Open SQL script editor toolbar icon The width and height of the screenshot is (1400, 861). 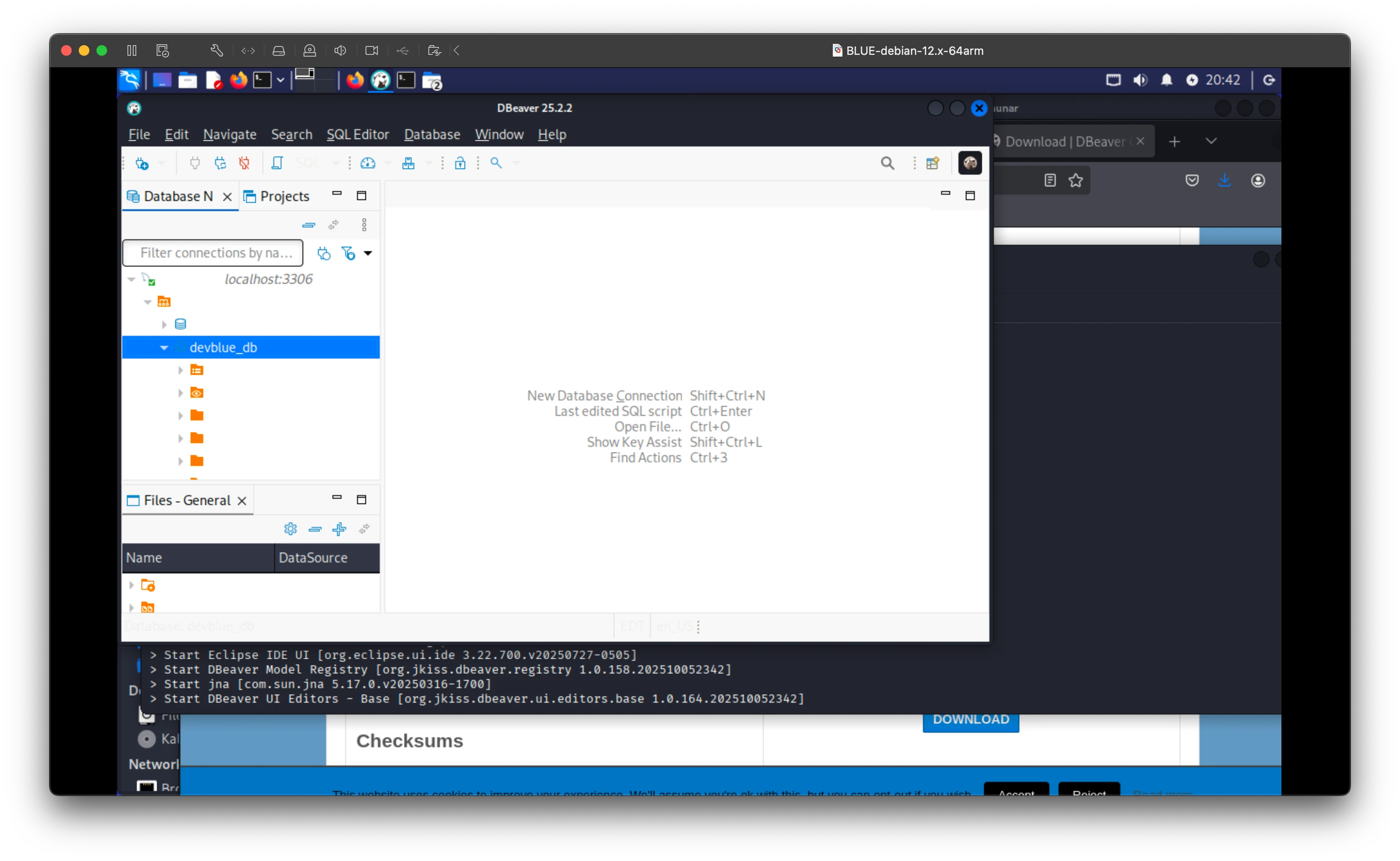point(277,163)
